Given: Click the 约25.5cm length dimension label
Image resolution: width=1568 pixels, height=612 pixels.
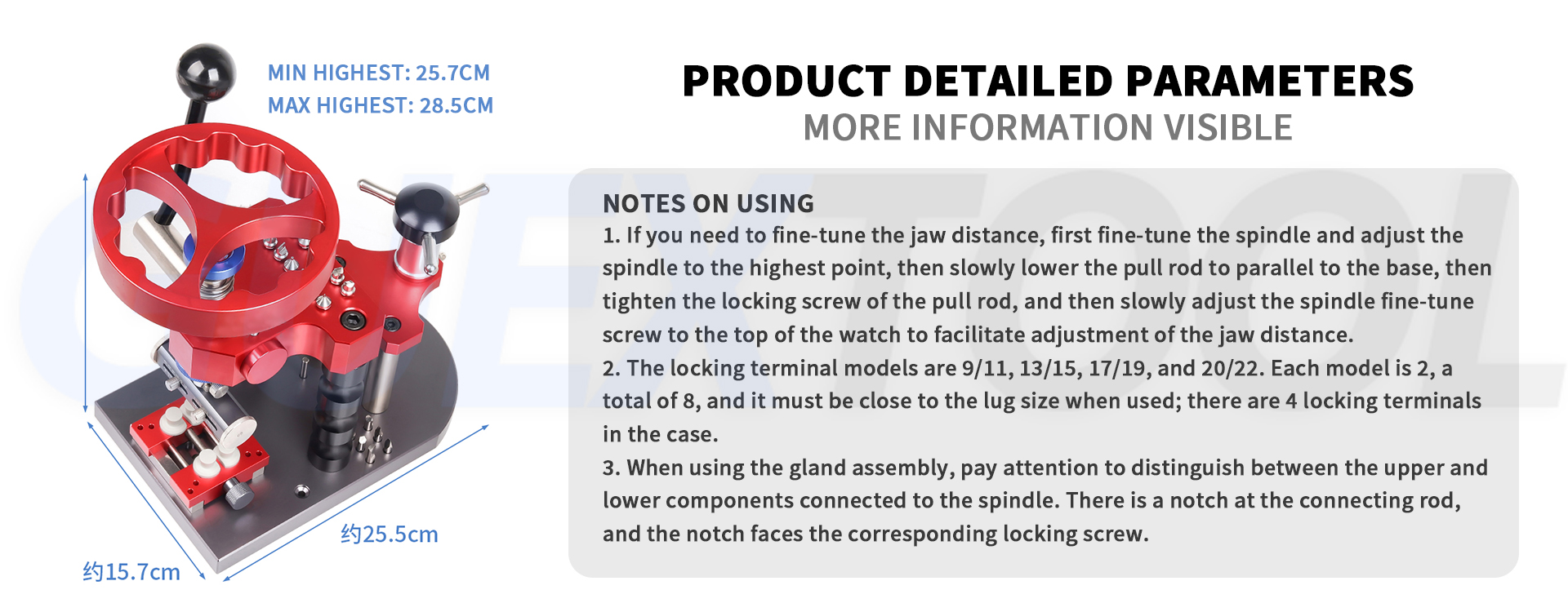Looking at the screenshot, I should 390,534.
